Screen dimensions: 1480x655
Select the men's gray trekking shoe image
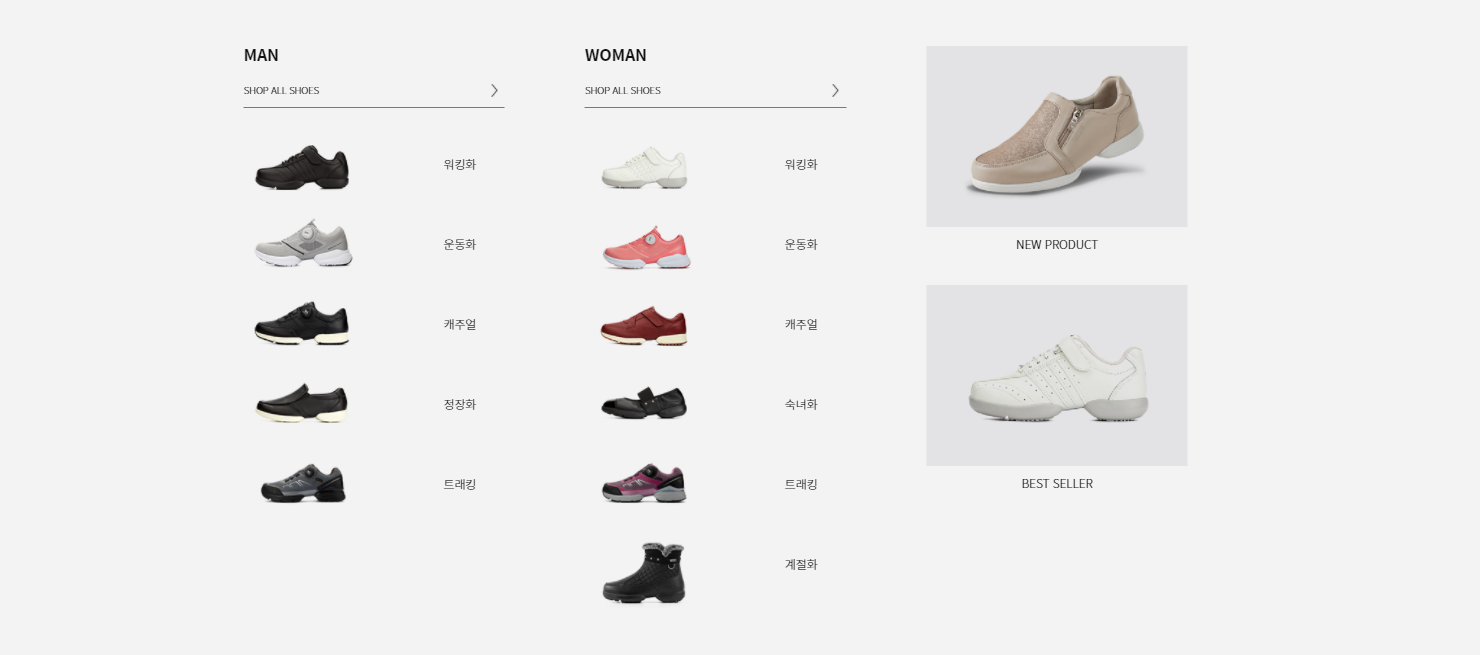coord(303,483)
